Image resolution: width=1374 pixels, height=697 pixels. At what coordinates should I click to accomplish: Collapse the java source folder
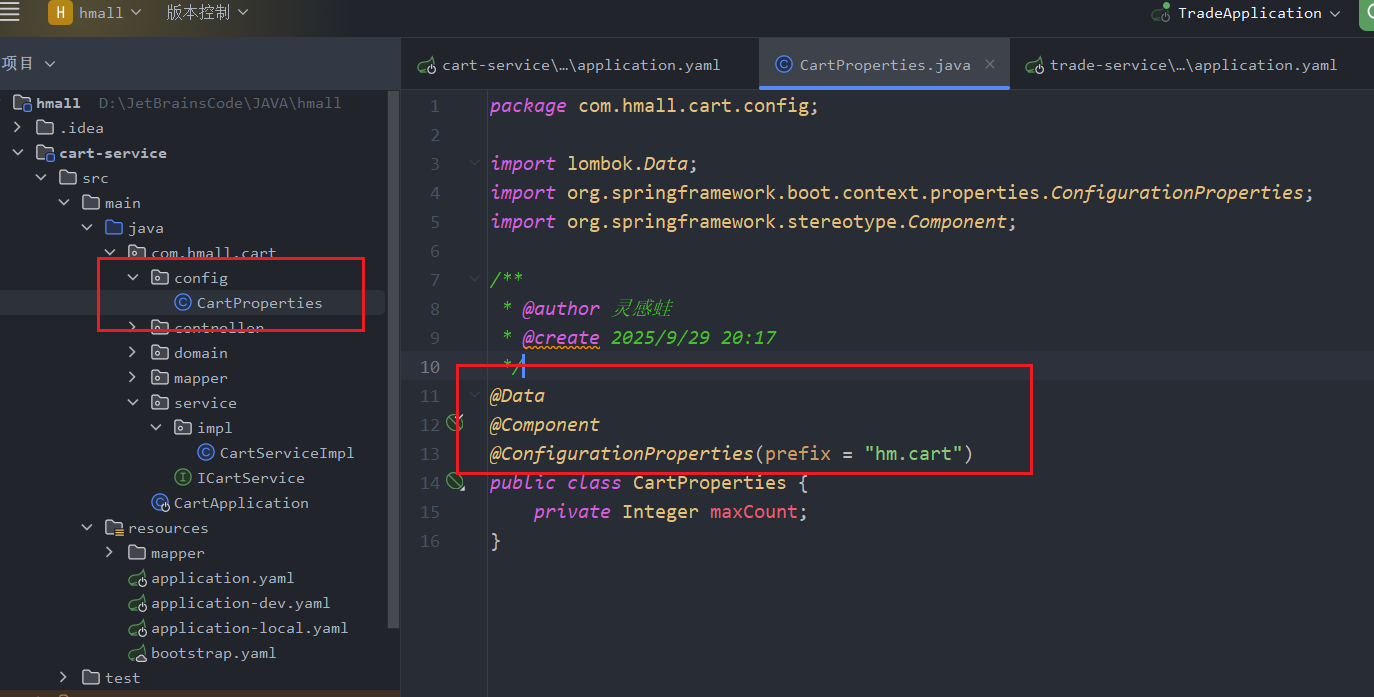87,228
